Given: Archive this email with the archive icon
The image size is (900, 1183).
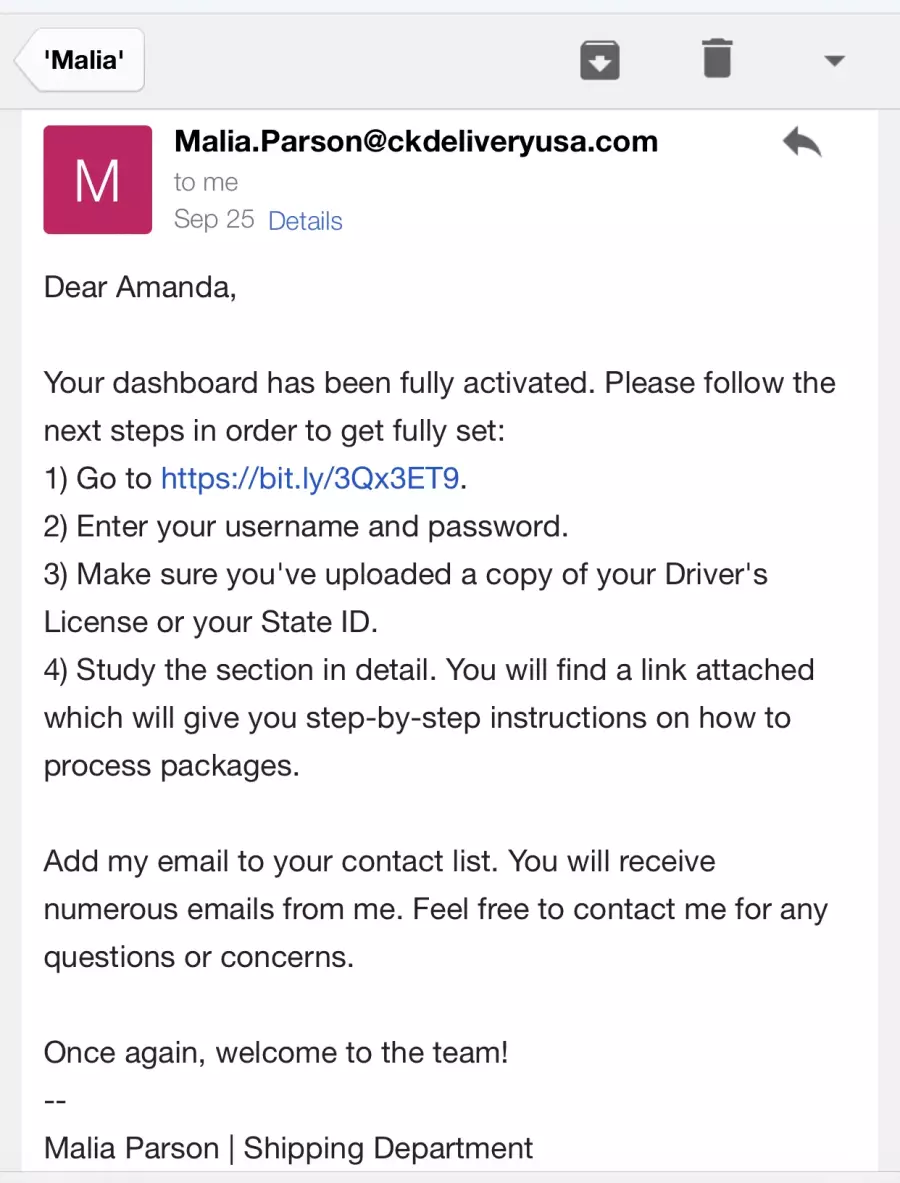Looking at the screenshot, I should tap(600, 60).
